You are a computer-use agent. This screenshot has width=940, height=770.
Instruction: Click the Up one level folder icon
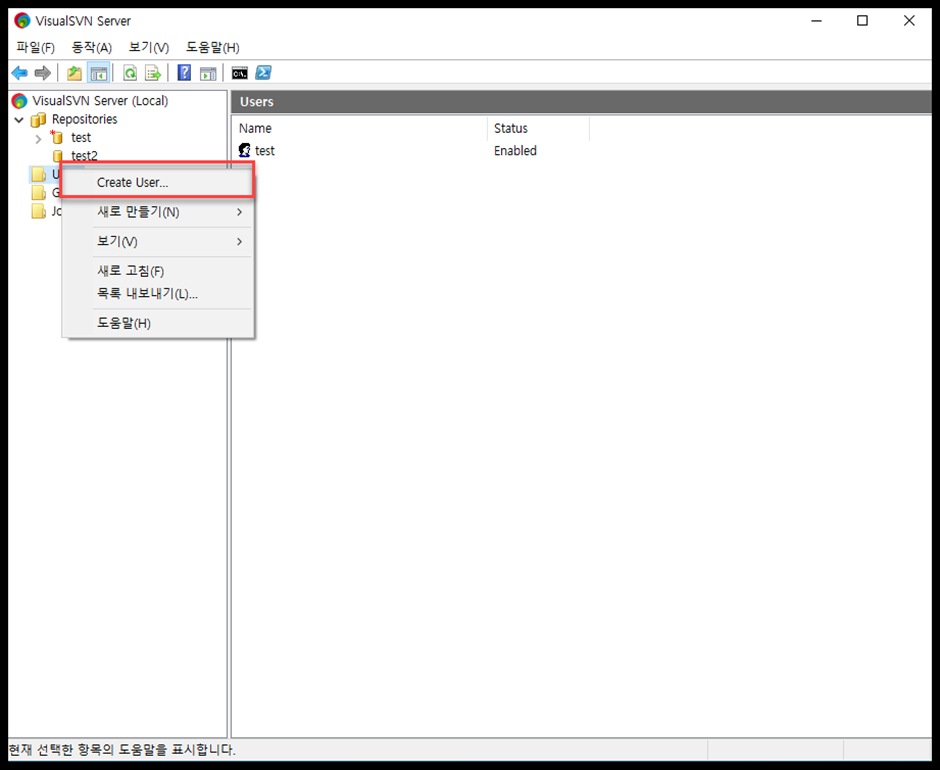(x=74, y=73)
